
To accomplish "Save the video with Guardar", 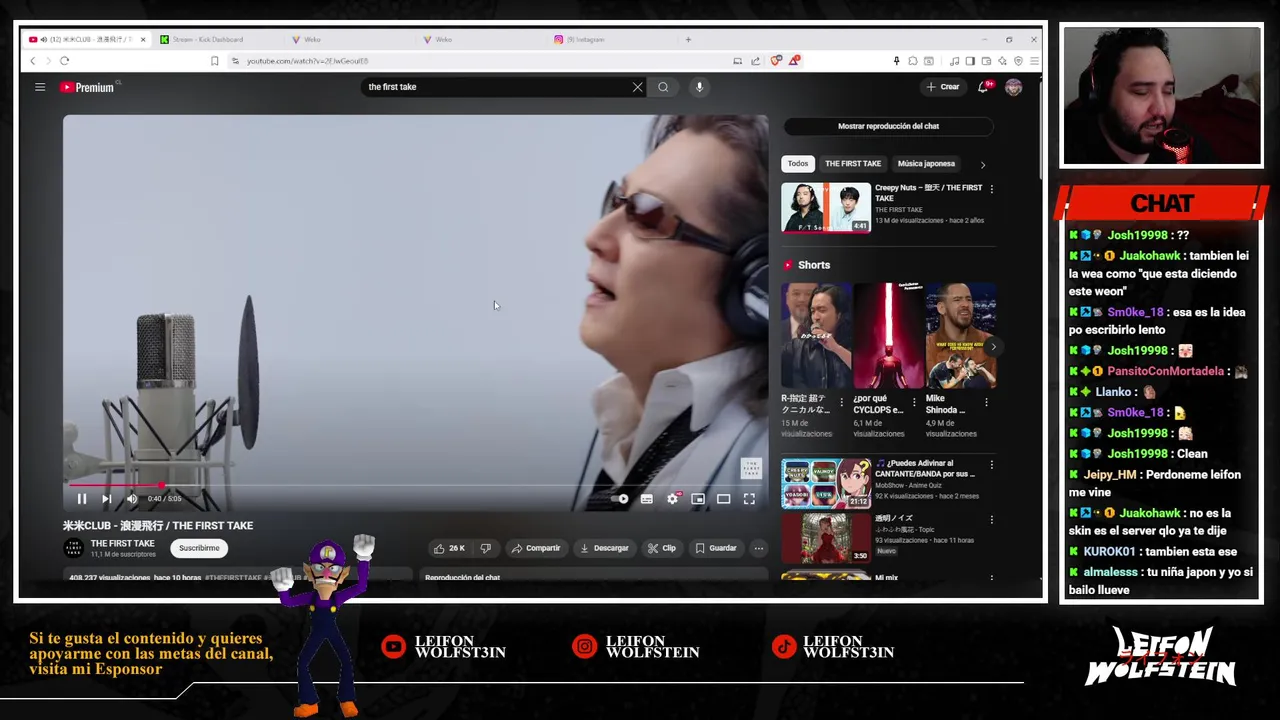I will tap(716, 548).
